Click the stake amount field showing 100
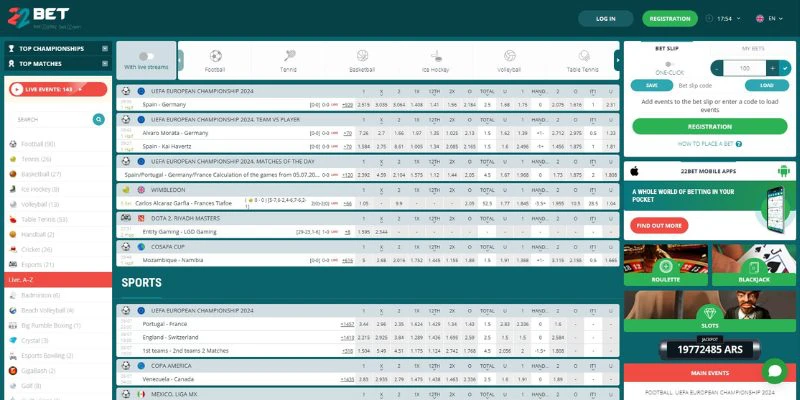The height and width of the screenshot is (400, 800). pos(745,68)
